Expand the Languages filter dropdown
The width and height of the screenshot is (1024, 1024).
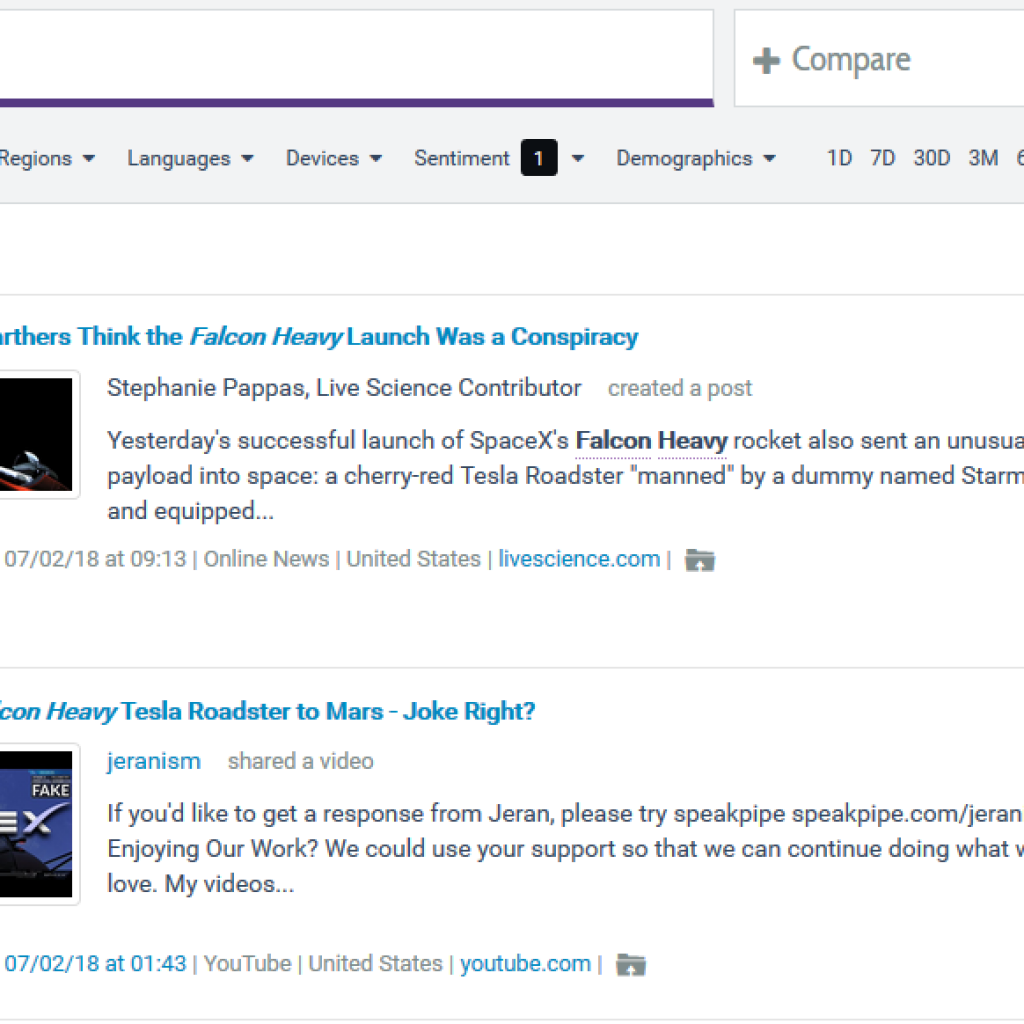[x=190, y=158]
